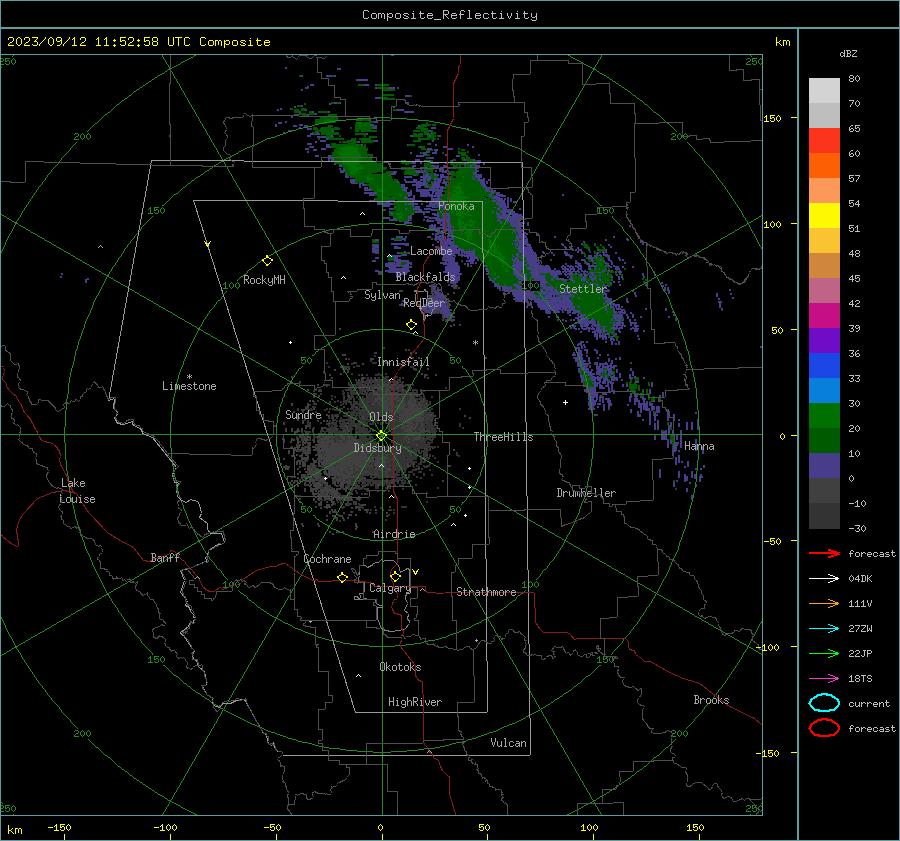
Task: Click the Innisfail city label
Action: tap(403, 362)
